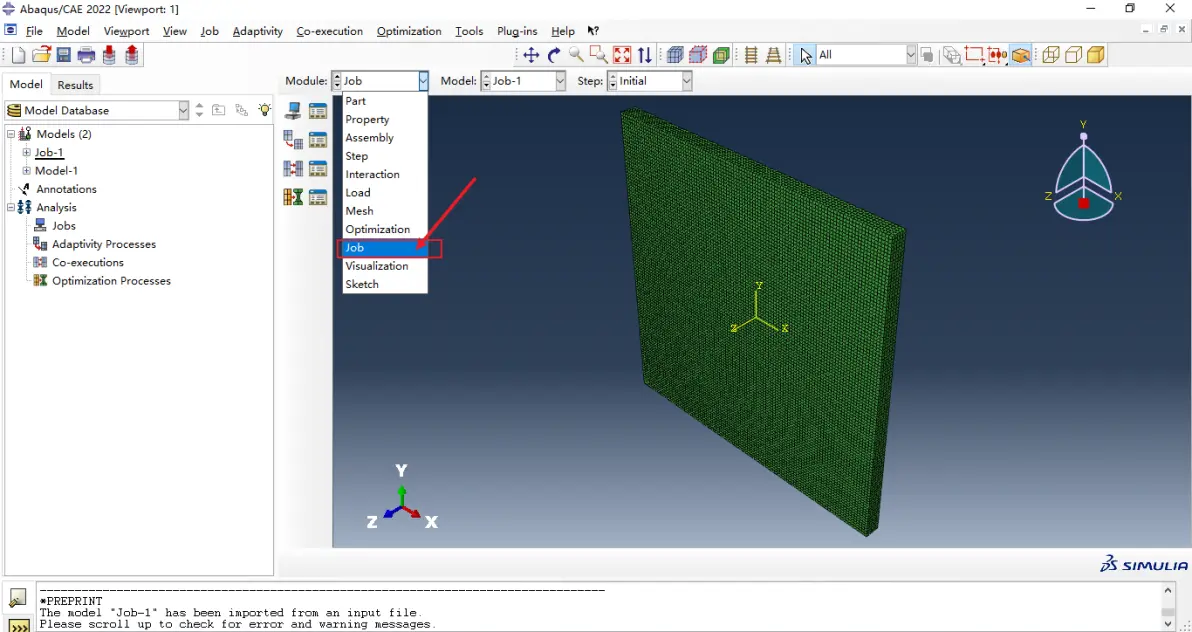Select the Pan View tool

(x=531, y=55)
